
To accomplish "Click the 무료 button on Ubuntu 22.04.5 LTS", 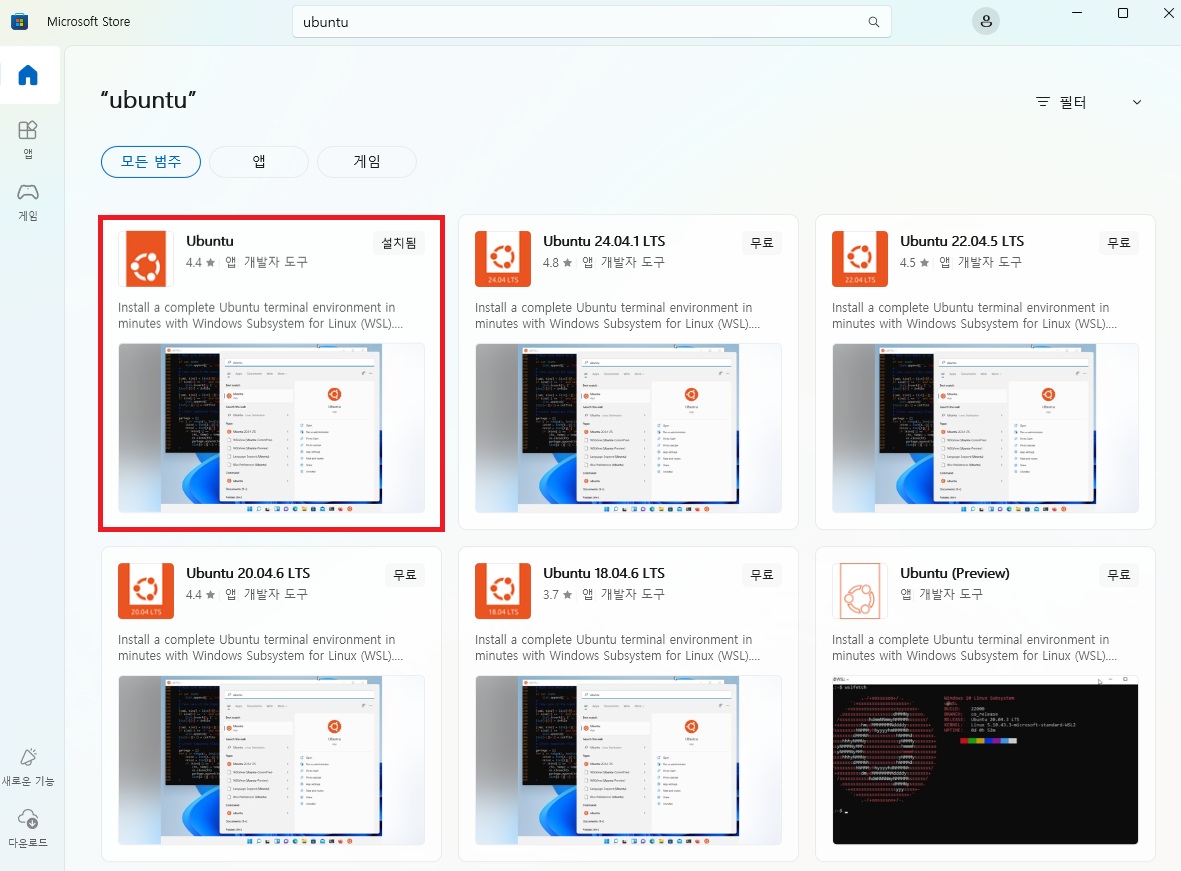I will (1118, 243).
